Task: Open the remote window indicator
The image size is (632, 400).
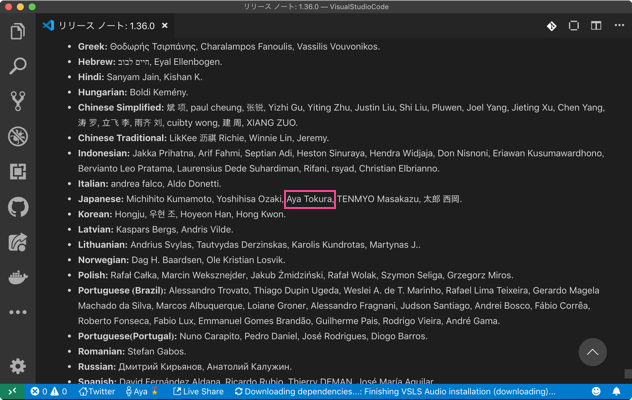Action: pos(12,391)
